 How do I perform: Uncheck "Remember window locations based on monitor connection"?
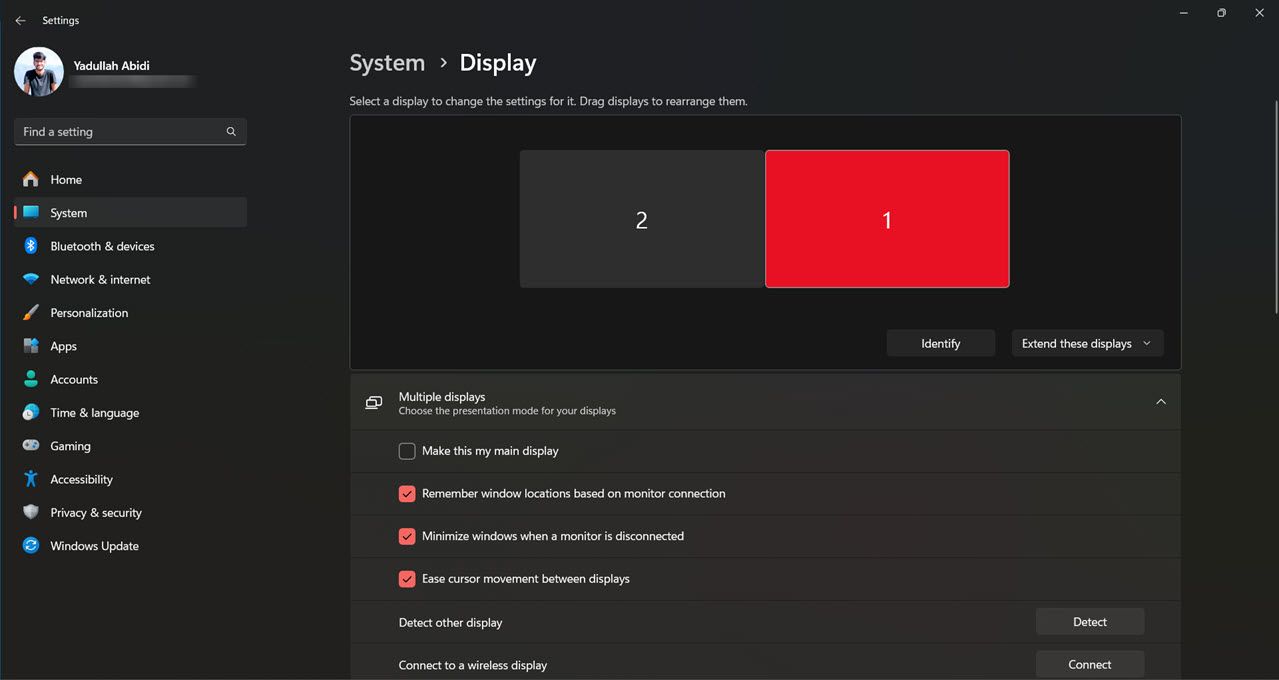pos(407,493)
